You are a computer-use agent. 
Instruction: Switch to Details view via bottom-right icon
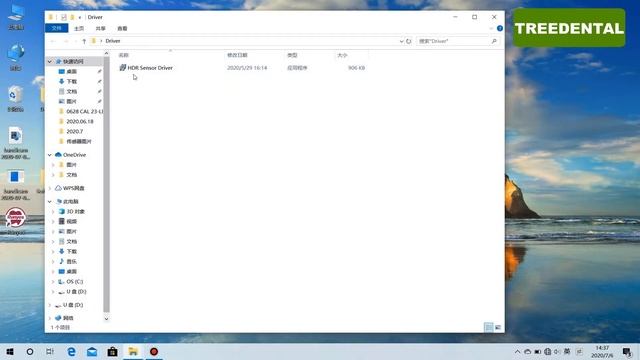pos(489,327)
